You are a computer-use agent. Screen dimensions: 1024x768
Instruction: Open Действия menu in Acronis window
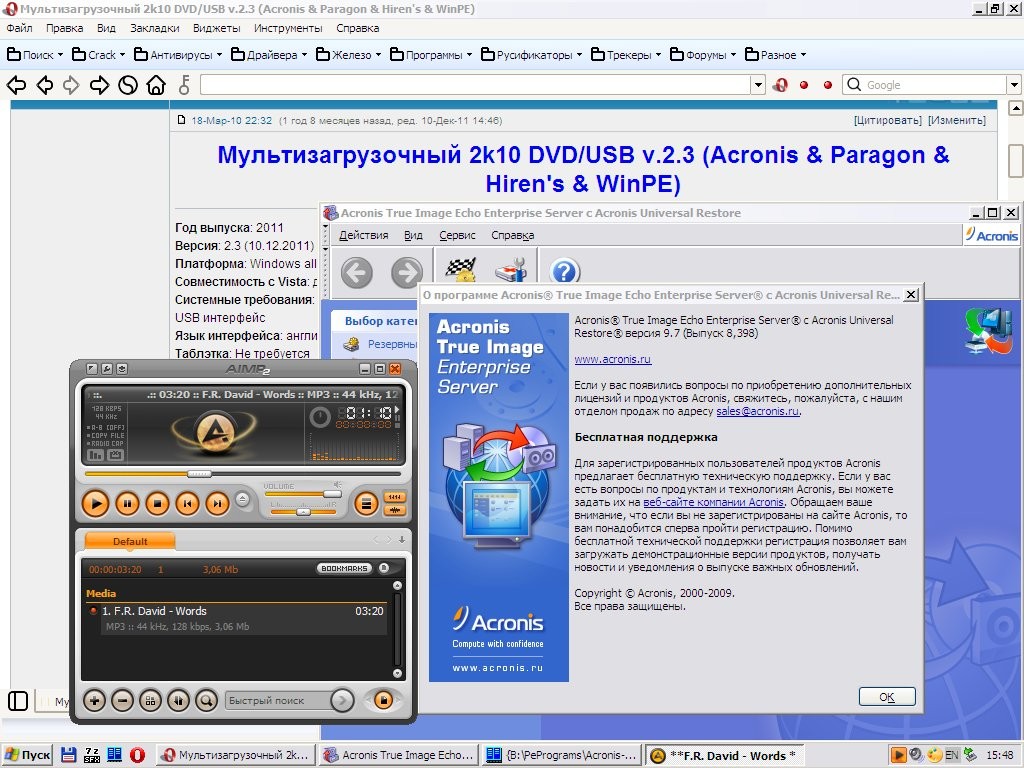click(x=364, y=235)
